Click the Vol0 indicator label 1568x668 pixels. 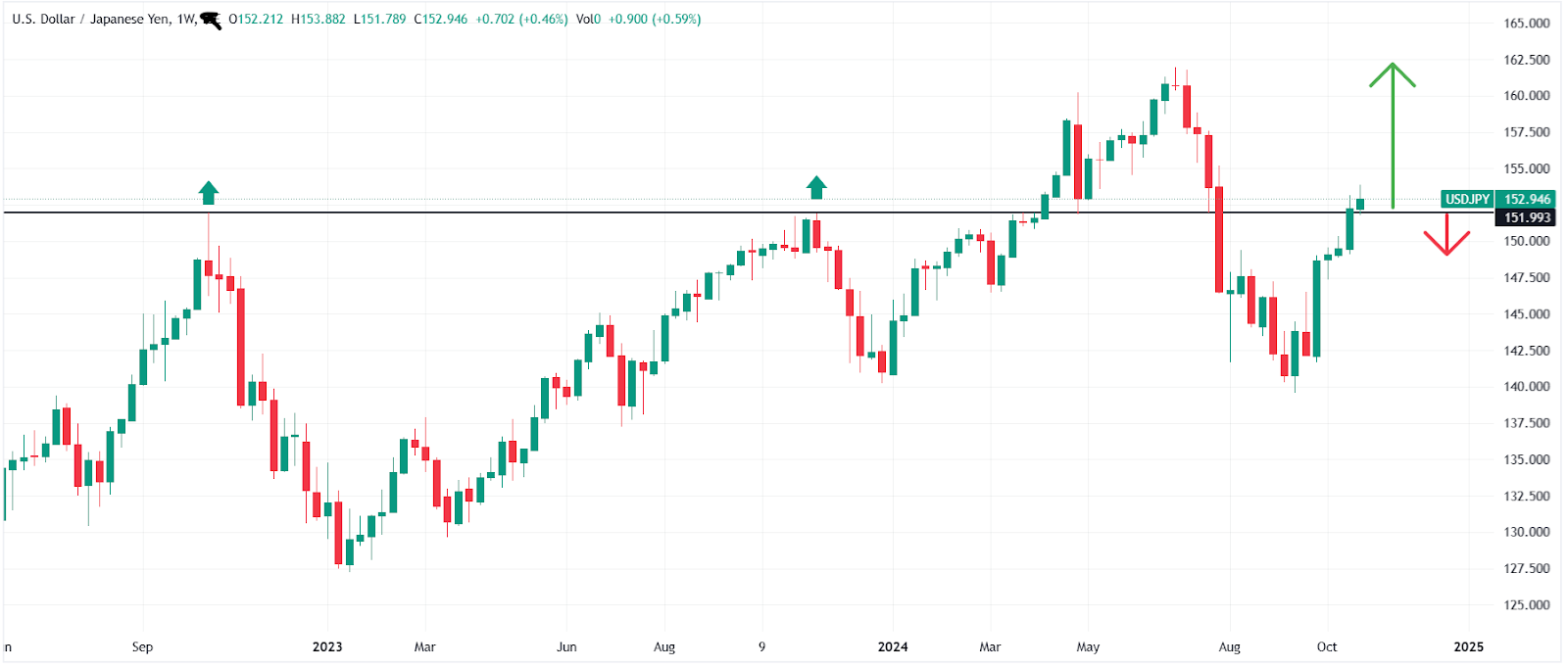[x=588, y=19]
